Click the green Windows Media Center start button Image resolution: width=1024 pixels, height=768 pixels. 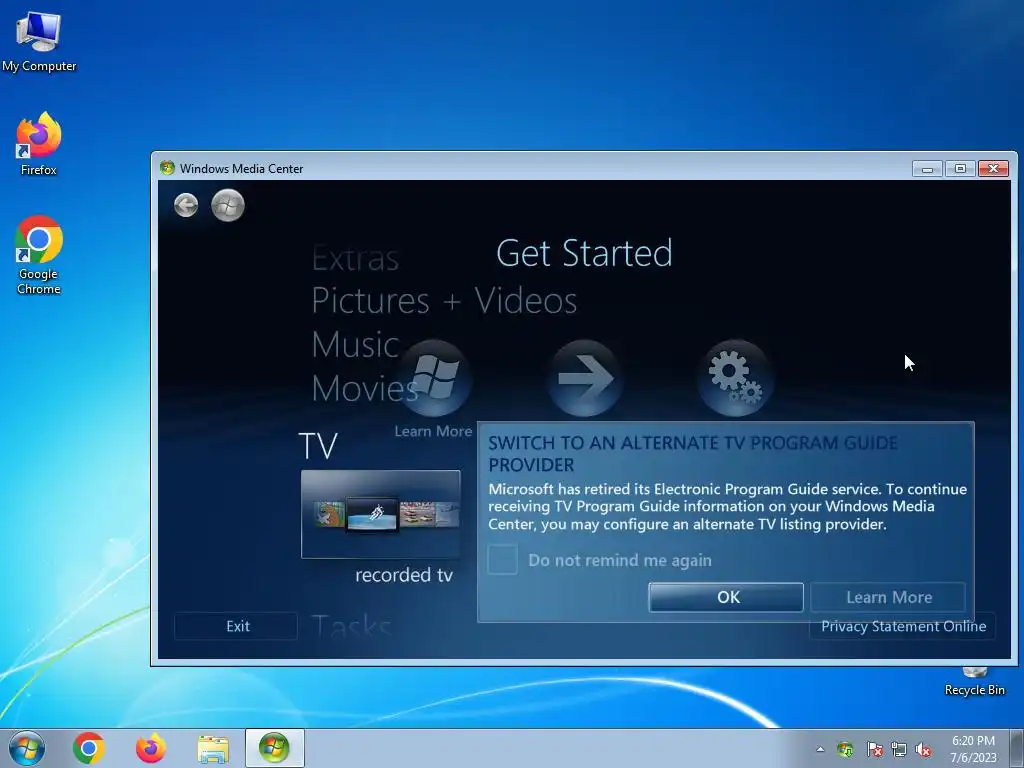[228, 205]
